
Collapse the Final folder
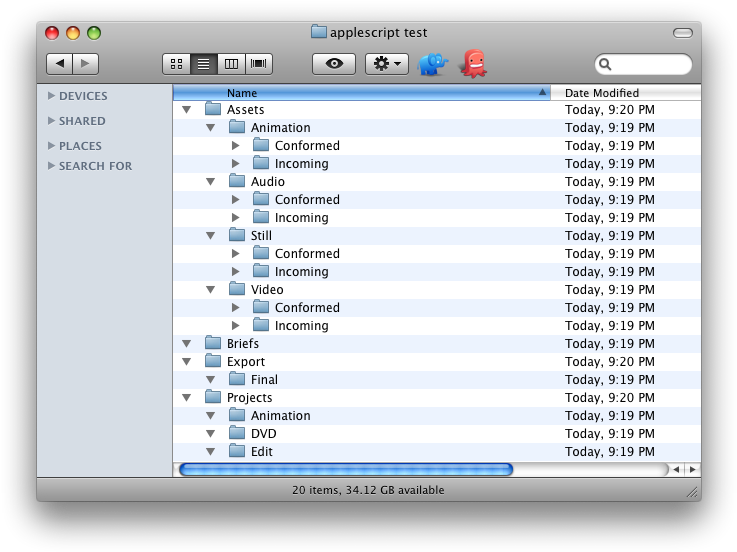(x=211, y=379)
